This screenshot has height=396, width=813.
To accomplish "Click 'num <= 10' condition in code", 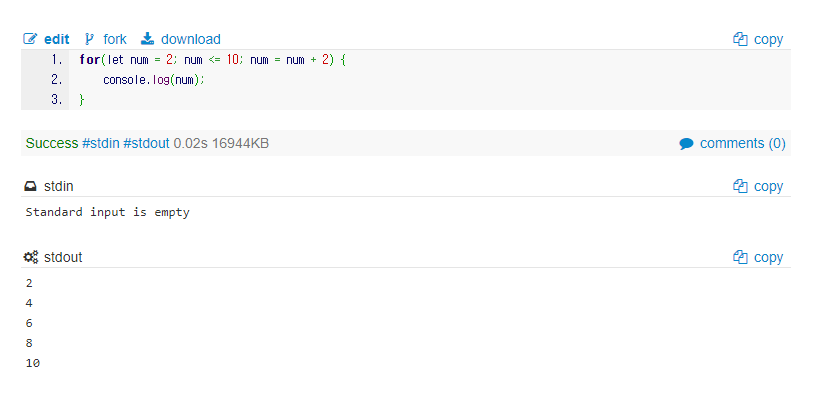I will coord(212,60).
